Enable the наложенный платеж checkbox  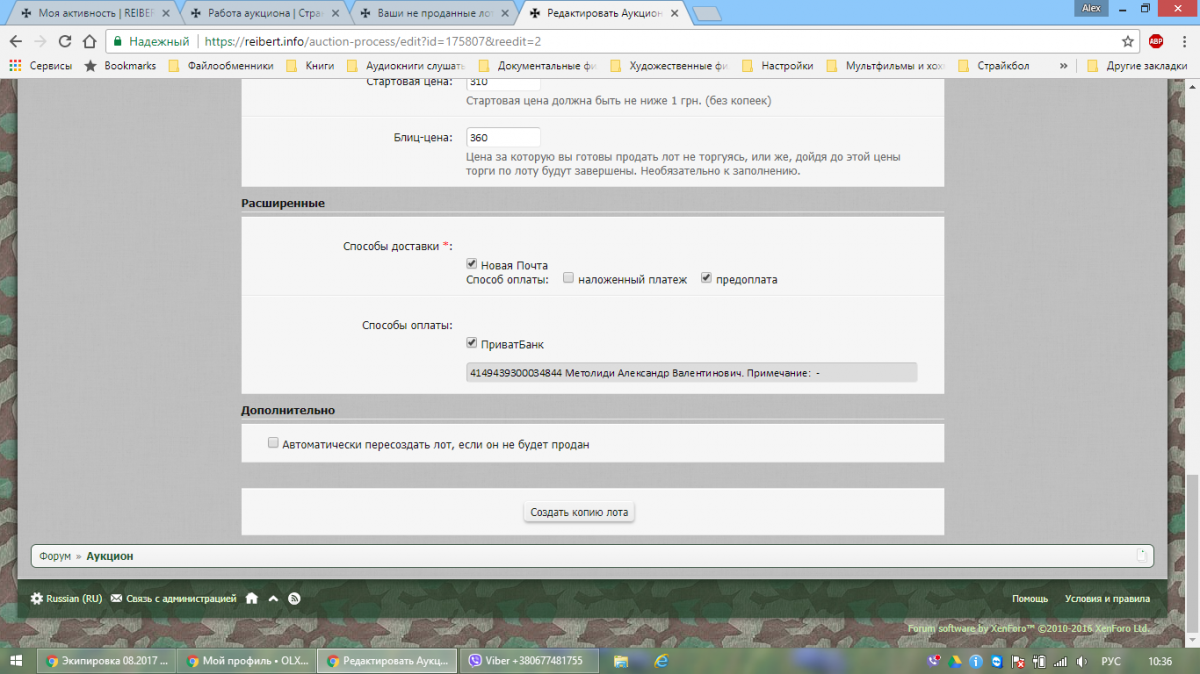point(568,279)
